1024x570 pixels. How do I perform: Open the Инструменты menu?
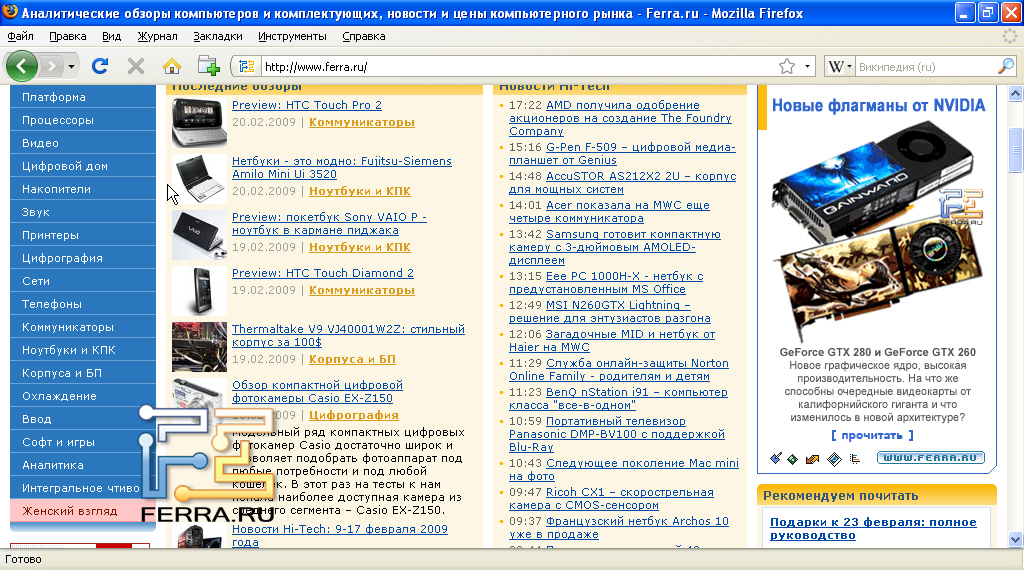(292, 37)
